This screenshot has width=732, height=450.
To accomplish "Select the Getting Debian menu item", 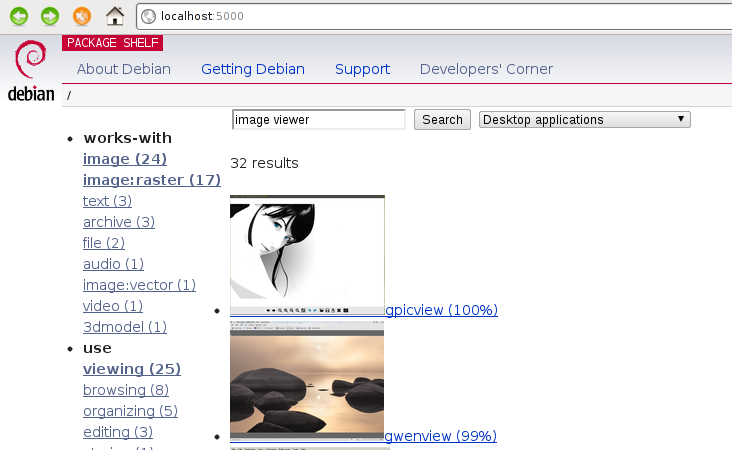I will 252,69.
